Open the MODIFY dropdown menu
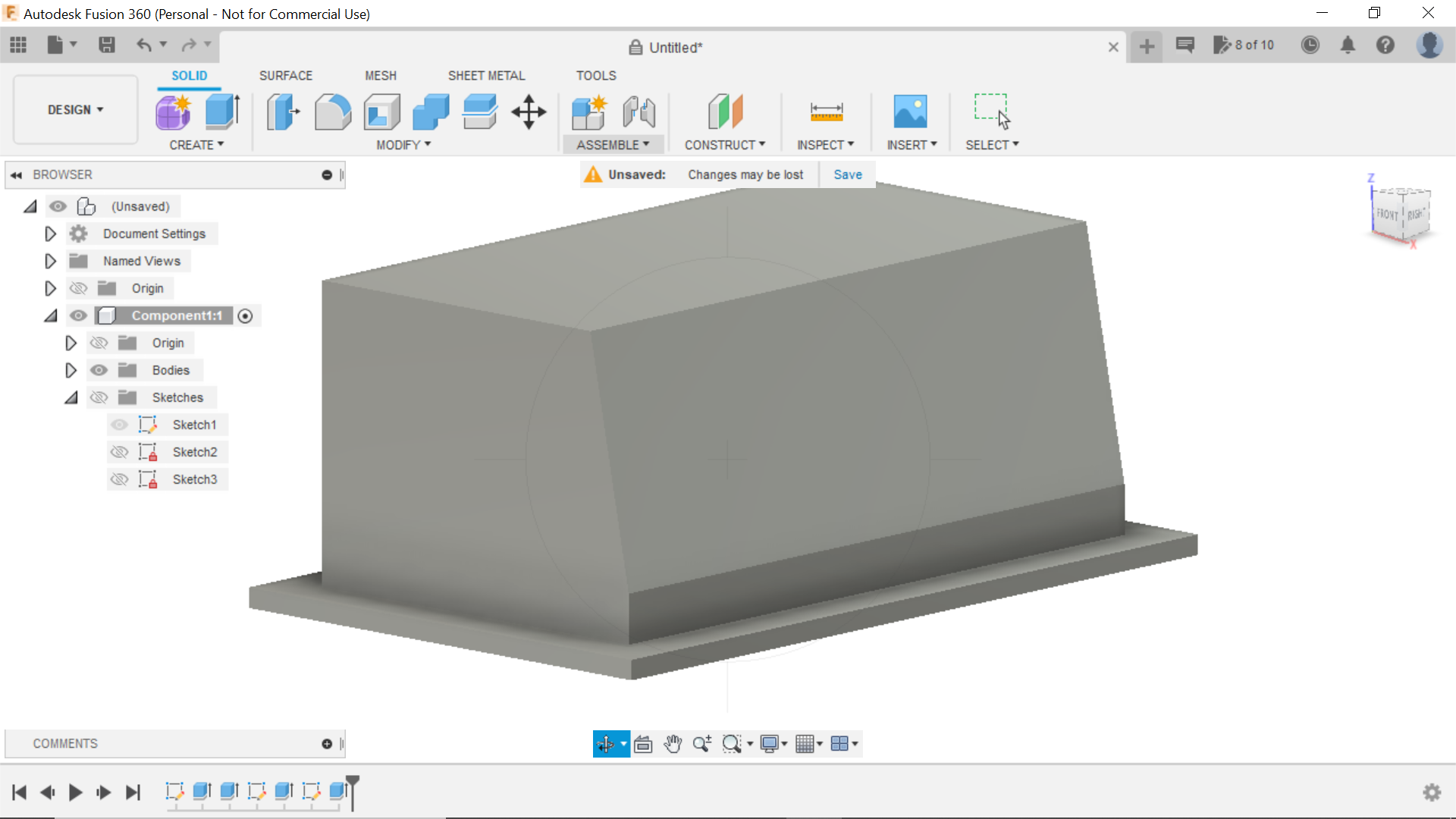Image resolution: width=1456 pixels, height=819 pixels. click(402, 145)
